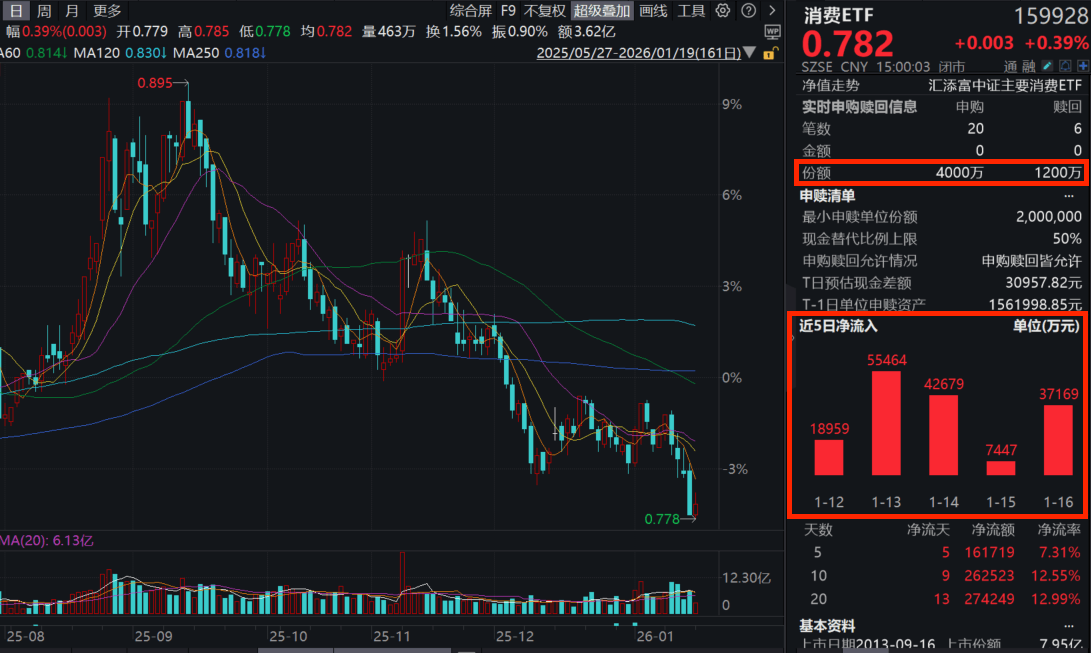Open chart settings via gear icon
The width and height of the screenshot is (1091, 653).
(723, 11)
